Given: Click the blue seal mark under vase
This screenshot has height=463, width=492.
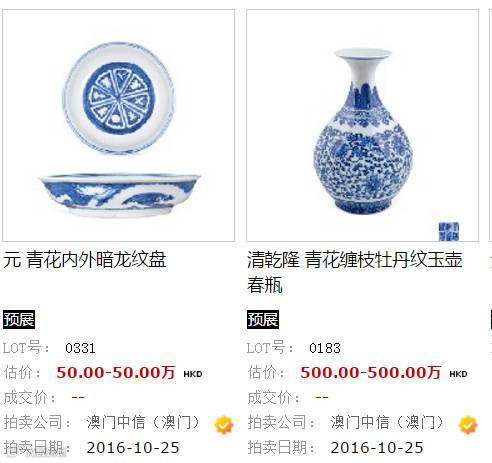Looking at the screenshot, I should 449,231.
